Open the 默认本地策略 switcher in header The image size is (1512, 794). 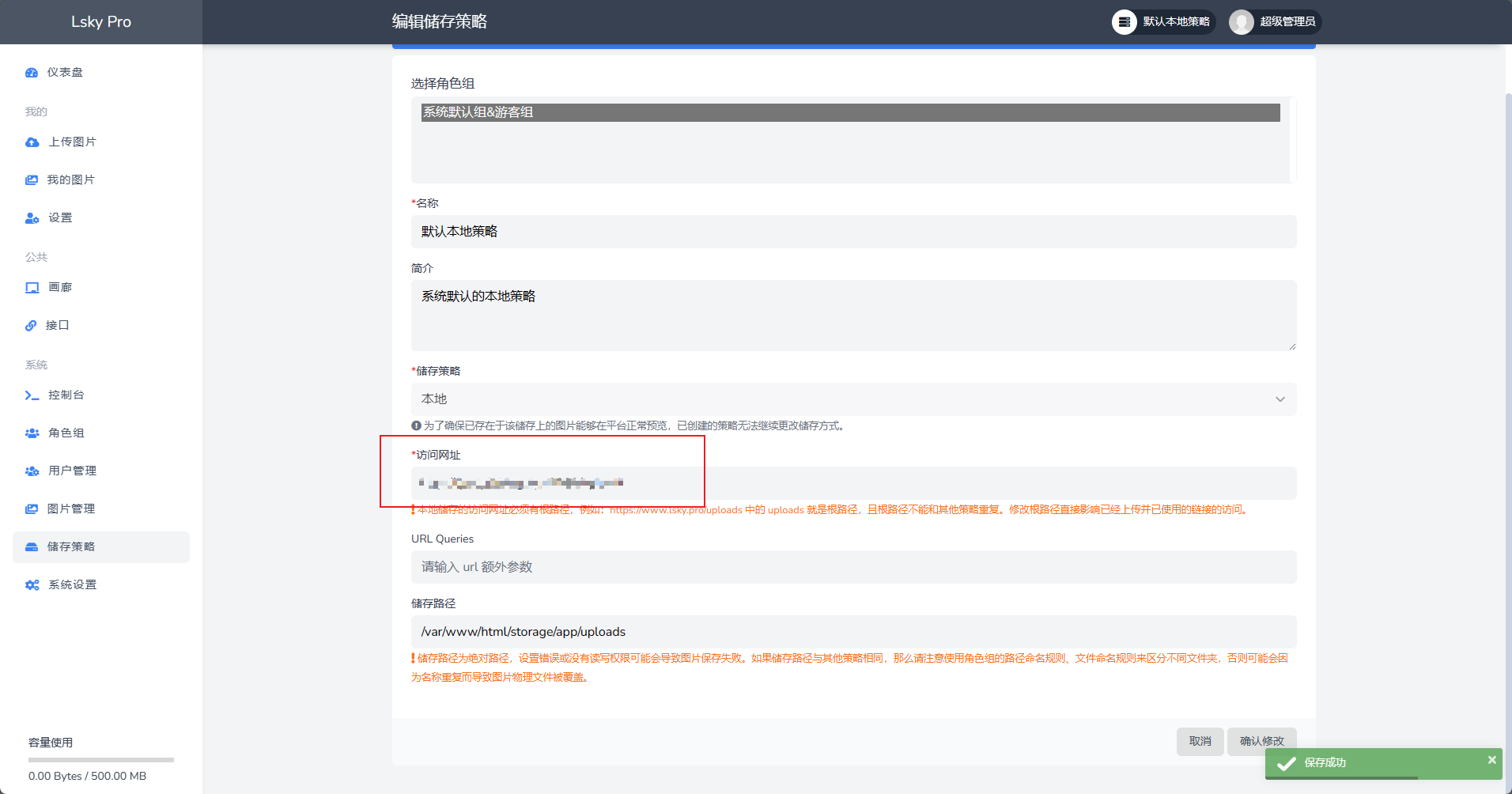1163,22
